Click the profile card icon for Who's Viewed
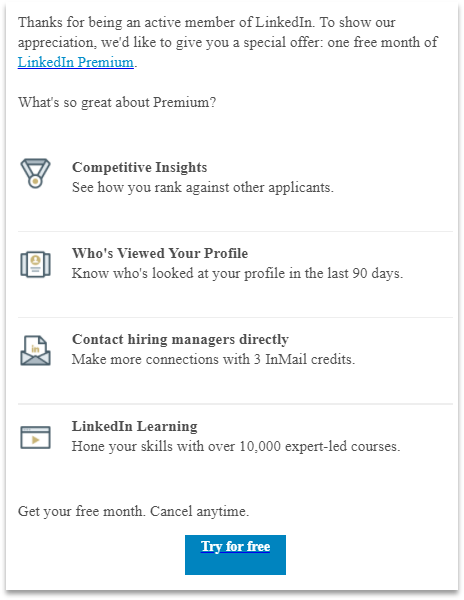This screenshot has height=600, width=464. 35,264
